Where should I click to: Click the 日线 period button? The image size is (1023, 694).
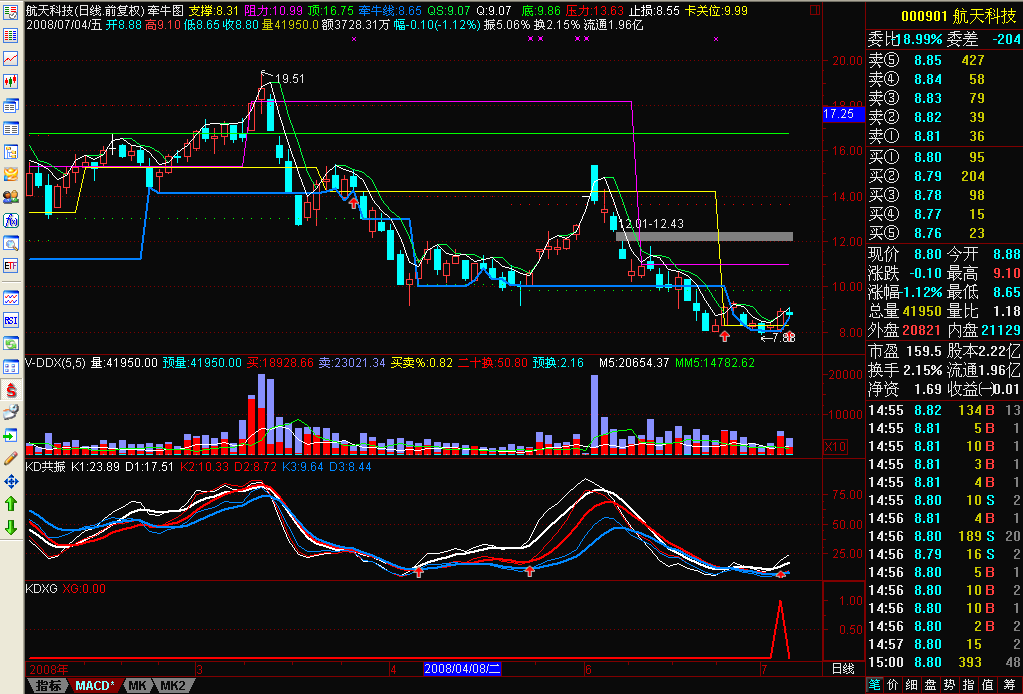[843, 669]
